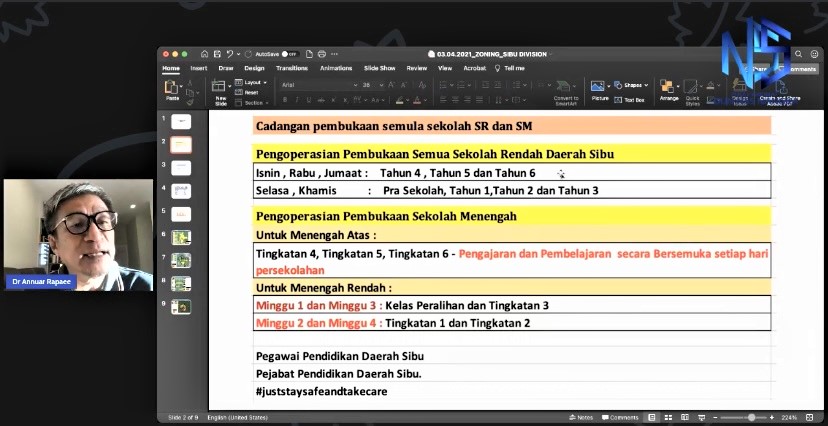The height and width of the screenshot is (426, 828).
Task: Open the Acrobat ribbon tab
Action: coord(475,68)
